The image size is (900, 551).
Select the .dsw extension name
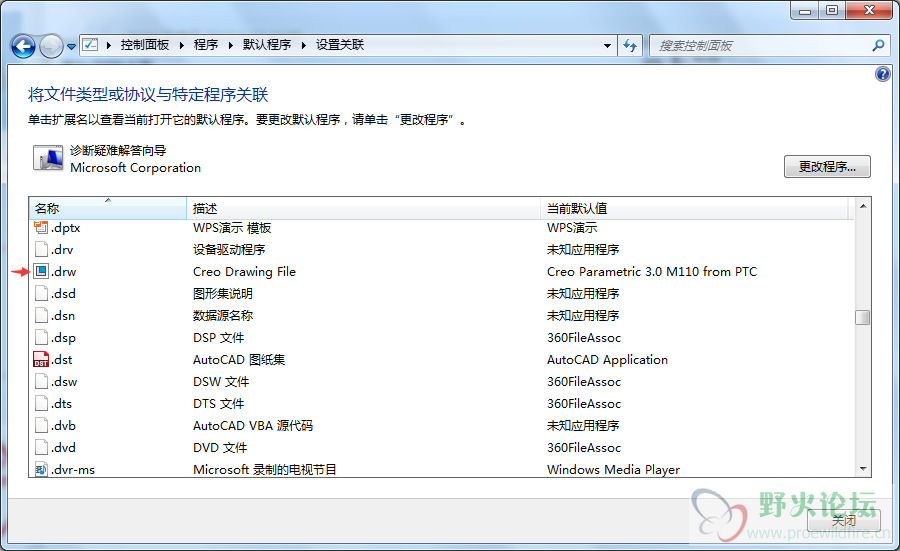click(64, 382)
